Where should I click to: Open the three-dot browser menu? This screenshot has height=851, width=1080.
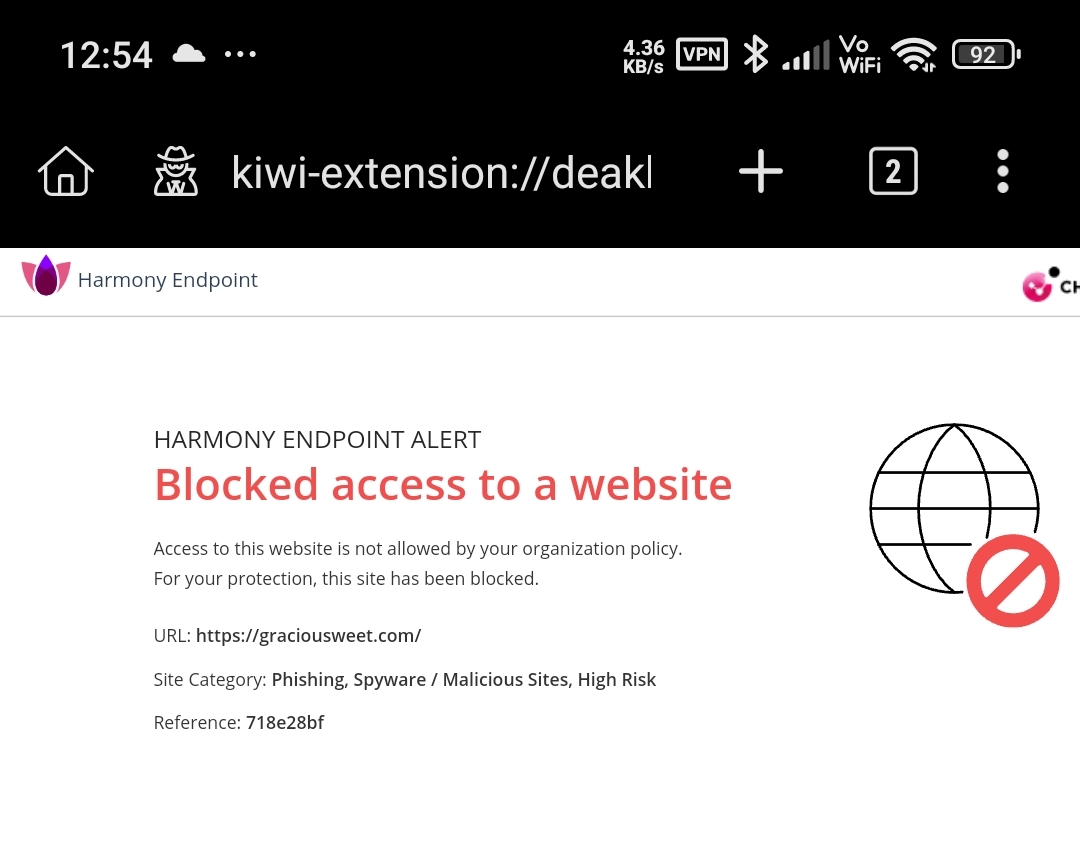1003,171
